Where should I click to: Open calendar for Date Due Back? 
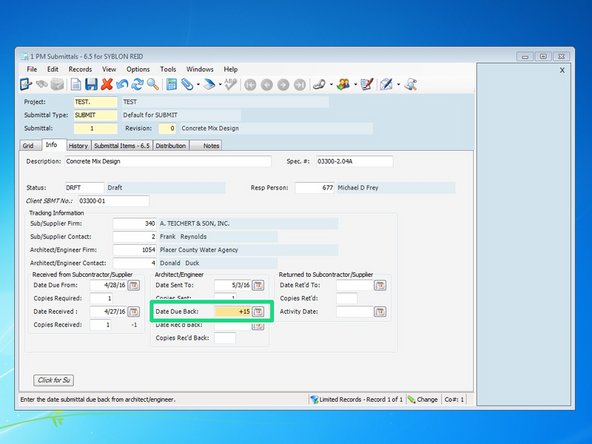258,311
